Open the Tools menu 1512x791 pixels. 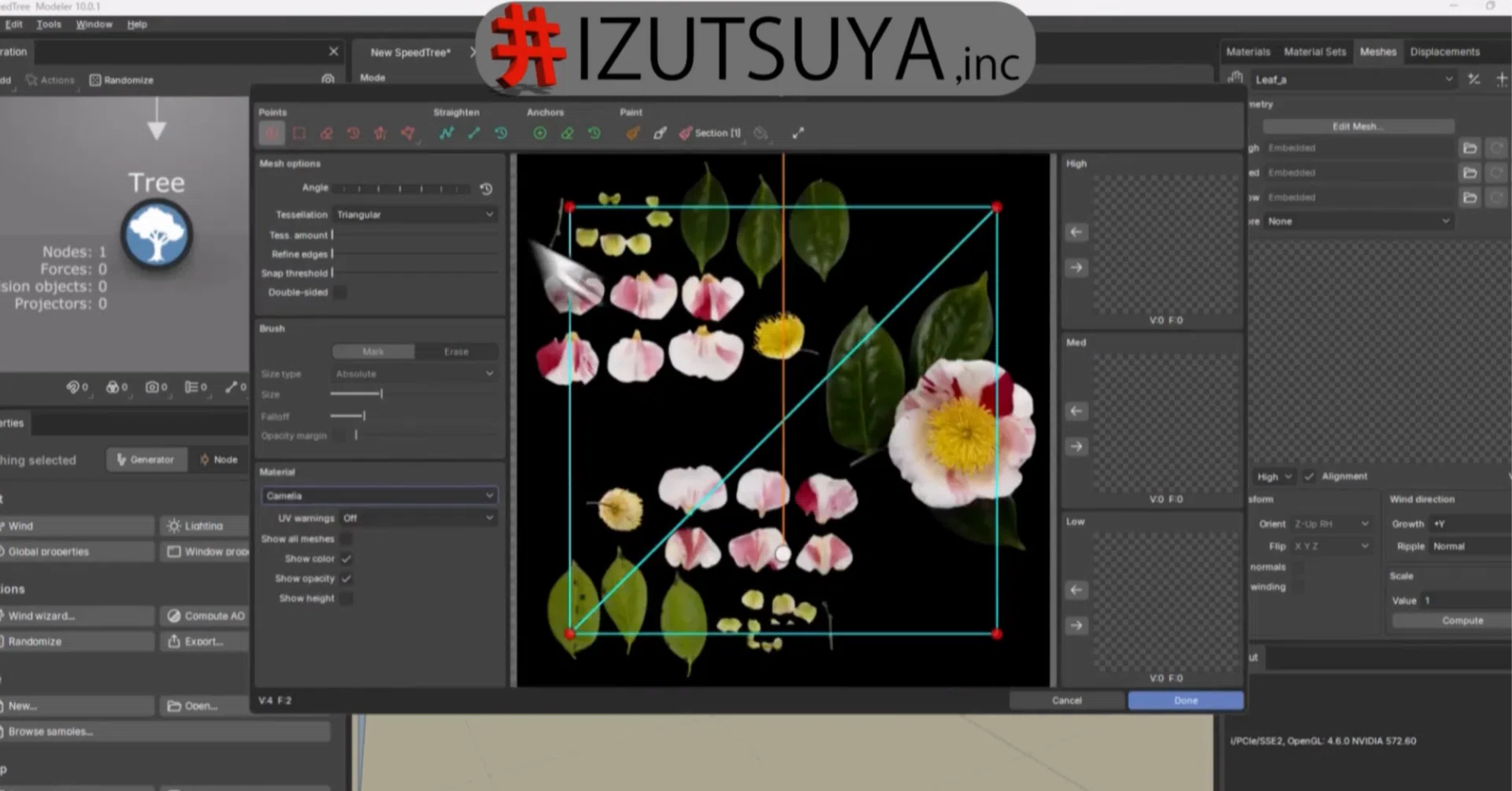(x=48, y=24)
